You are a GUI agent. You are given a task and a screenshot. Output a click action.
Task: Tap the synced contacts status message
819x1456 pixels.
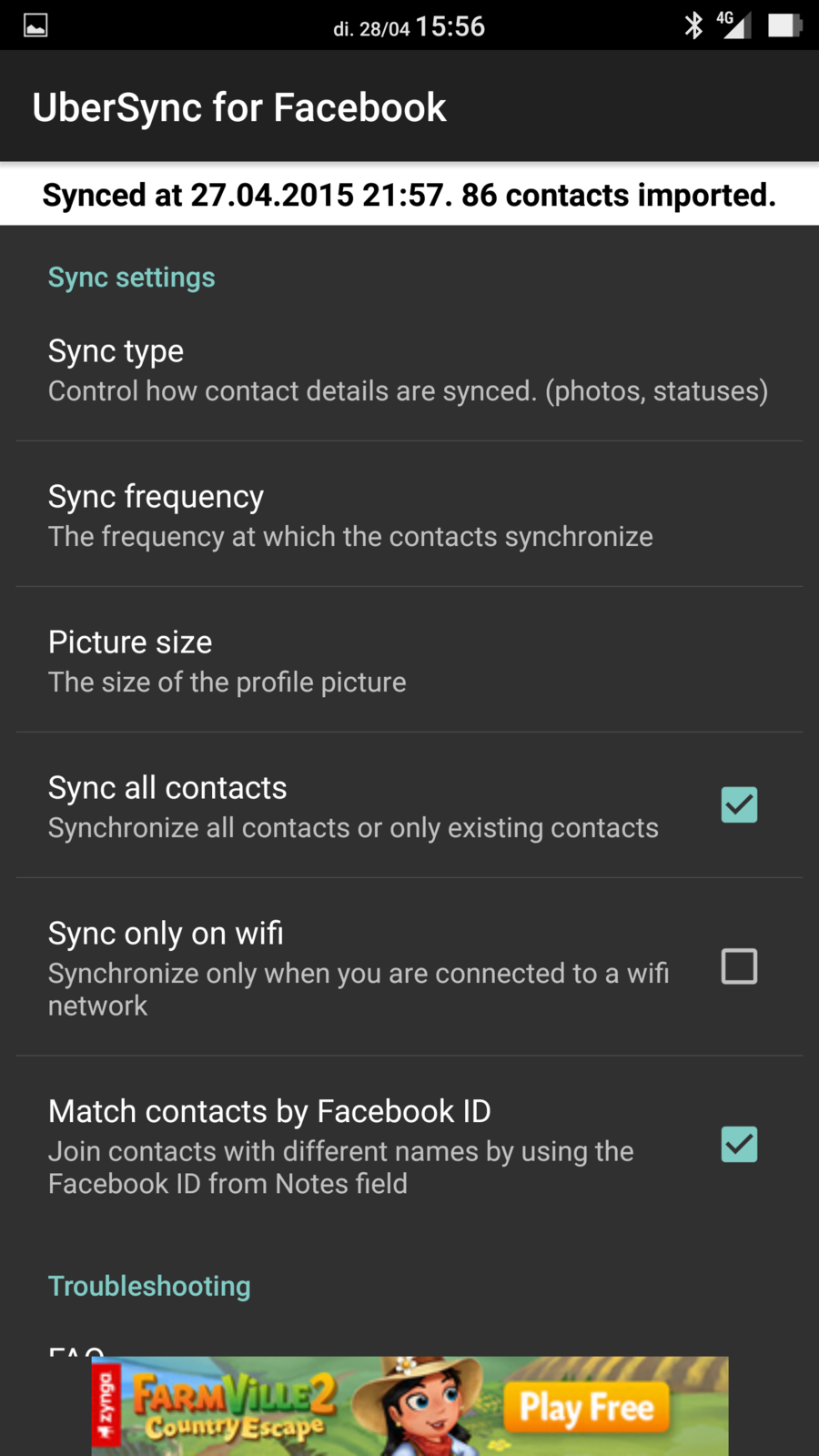pyautogui.click(x=409, y=195)
